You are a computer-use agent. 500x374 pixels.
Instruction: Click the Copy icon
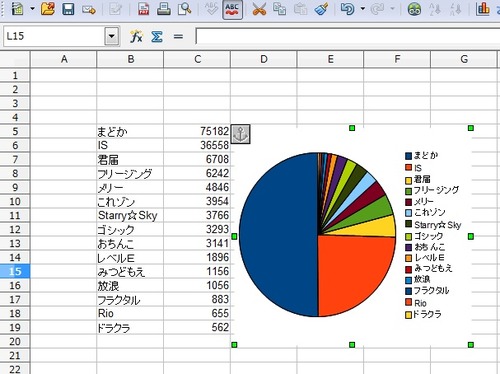click(279, 9)
